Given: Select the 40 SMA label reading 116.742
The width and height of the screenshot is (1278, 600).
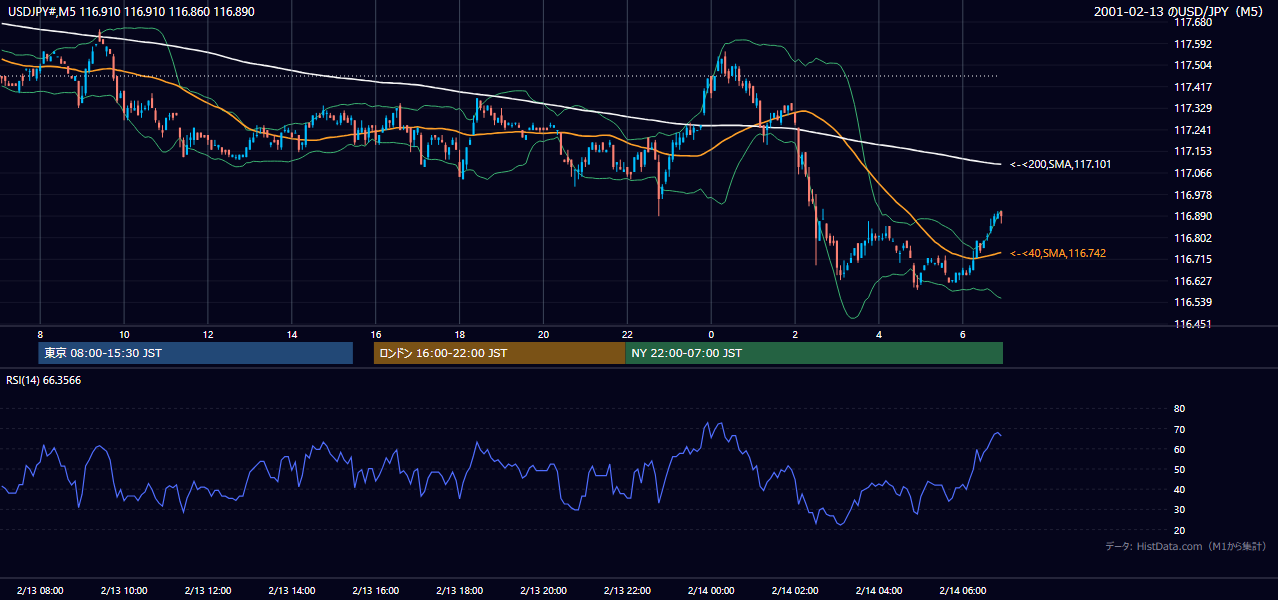Looking at the screenshot, I should [x=1059, y=254].
